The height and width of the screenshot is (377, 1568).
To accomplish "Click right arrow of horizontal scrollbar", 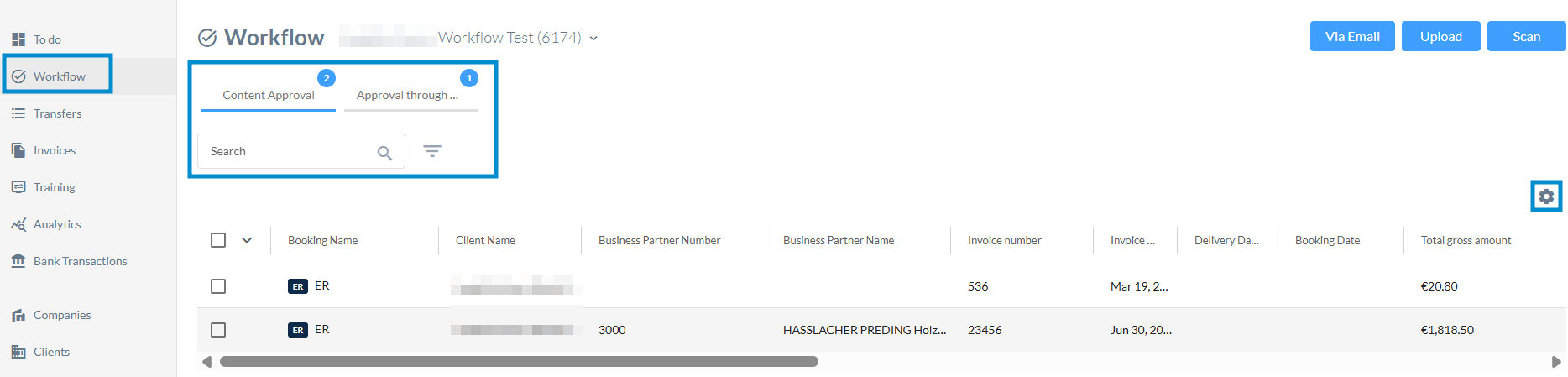I will coord(1556,362).
